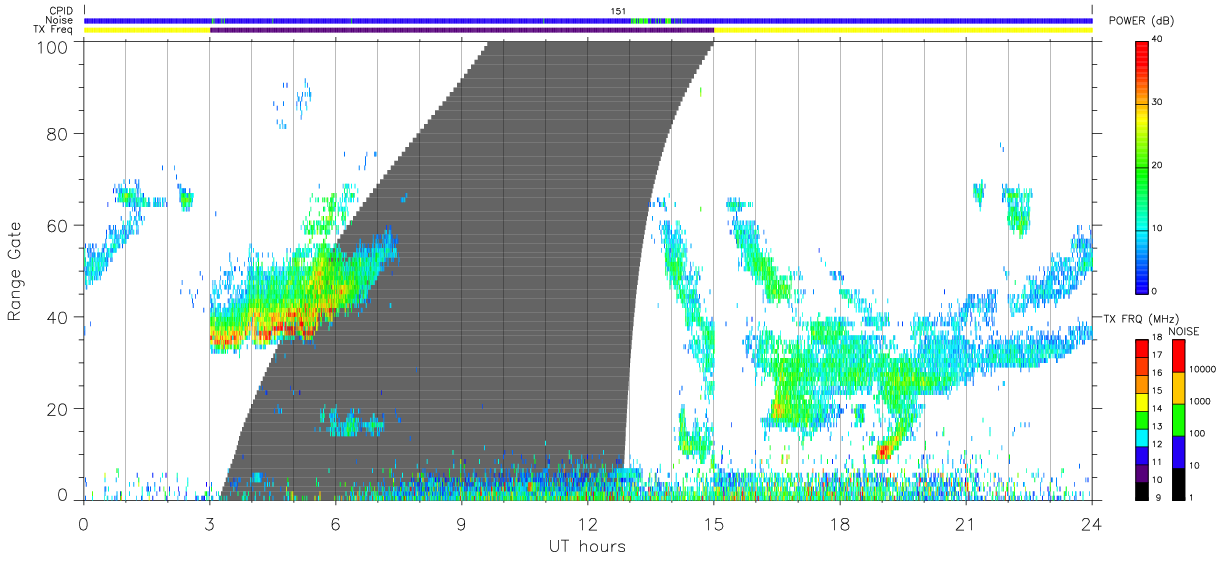This screenshot has height=567, width=1228.
Task: Pick the black 9–10 MHz swatch in TX FRQ bar
Action: [x=1143, y=489]
